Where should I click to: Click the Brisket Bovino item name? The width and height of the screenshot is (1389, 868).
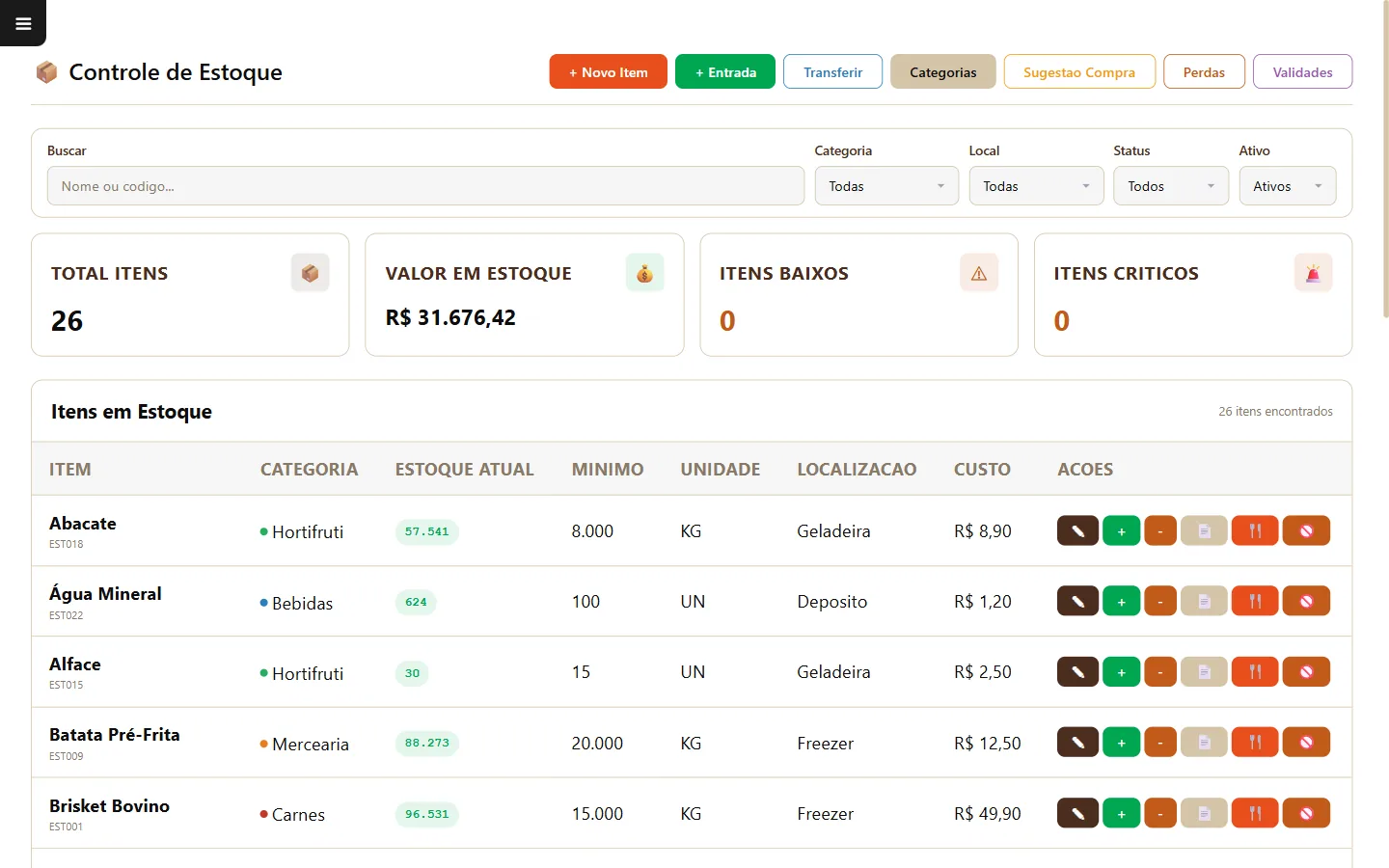109,805
